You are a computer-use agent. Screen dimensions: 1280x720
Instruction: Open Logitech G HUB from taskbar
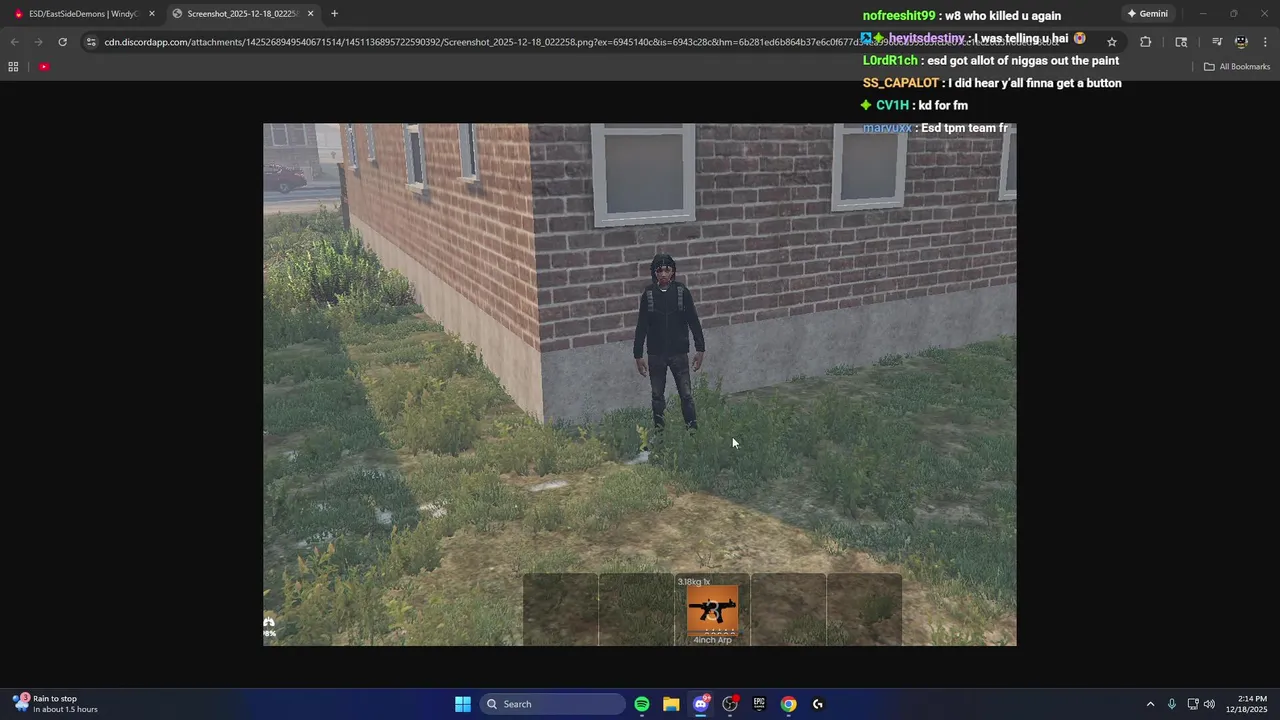point(818,704)
